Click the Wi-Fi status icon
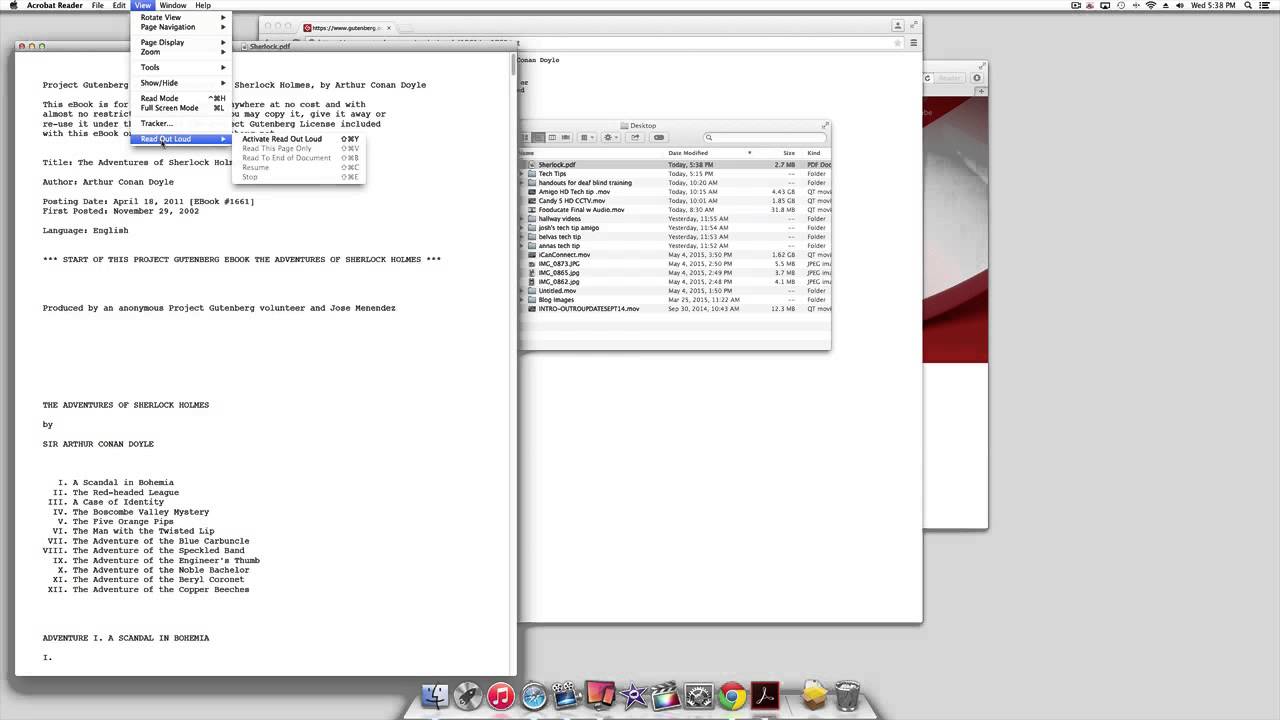Screen dimensions: 1280x720 click(x=1150, y=5)
